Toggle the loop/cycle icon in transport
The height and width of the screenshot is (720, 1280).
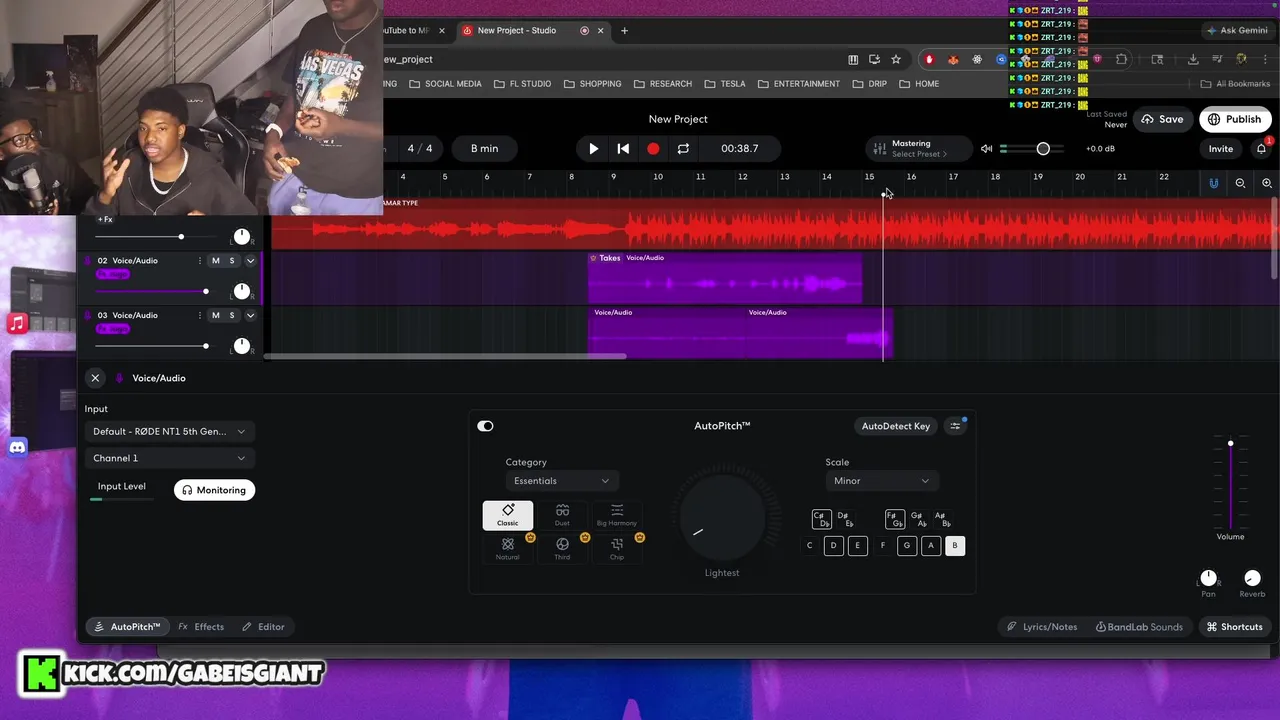pos(683,148)
